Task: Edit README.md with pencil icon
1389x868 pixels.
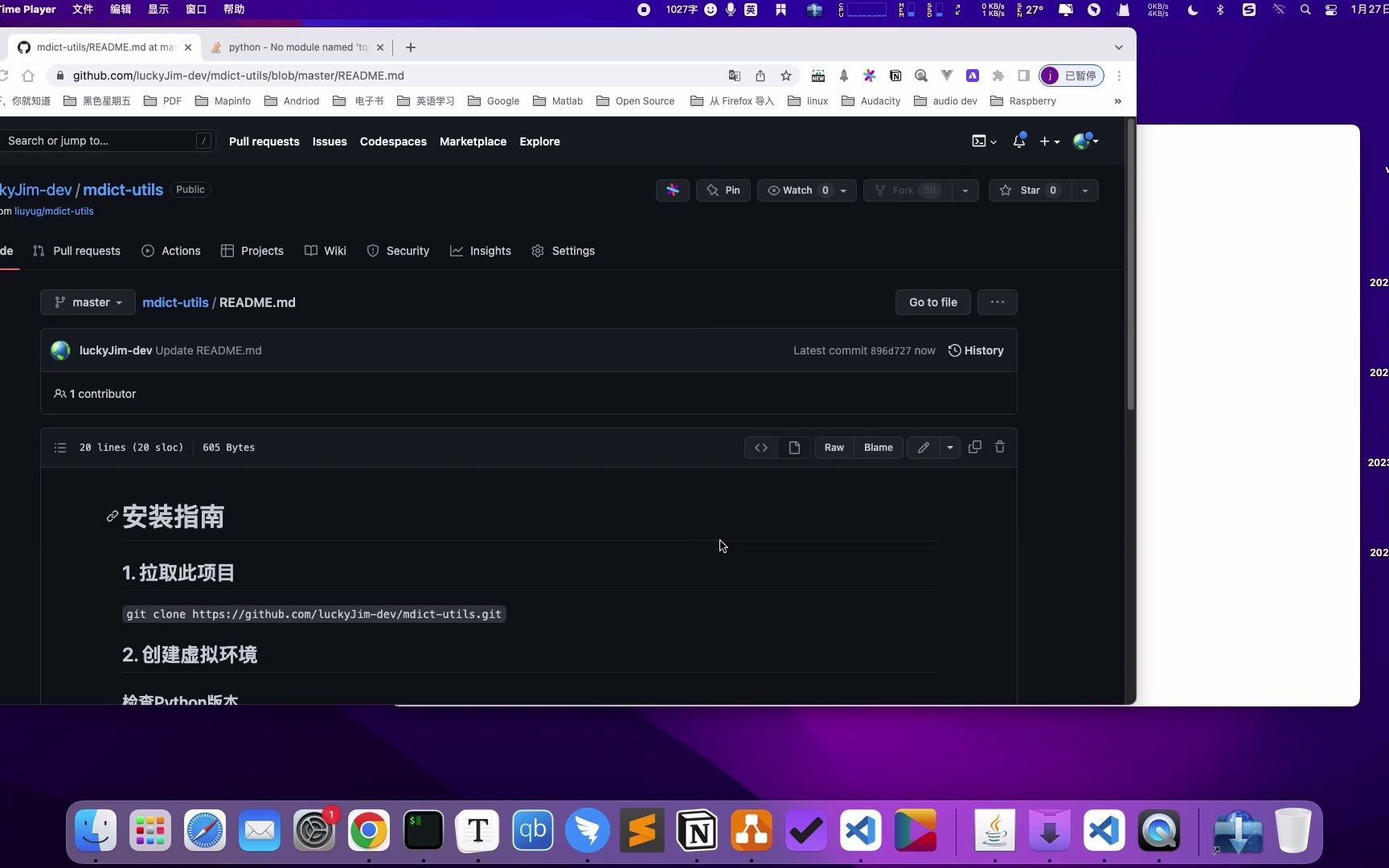Action: pos(924,448)
